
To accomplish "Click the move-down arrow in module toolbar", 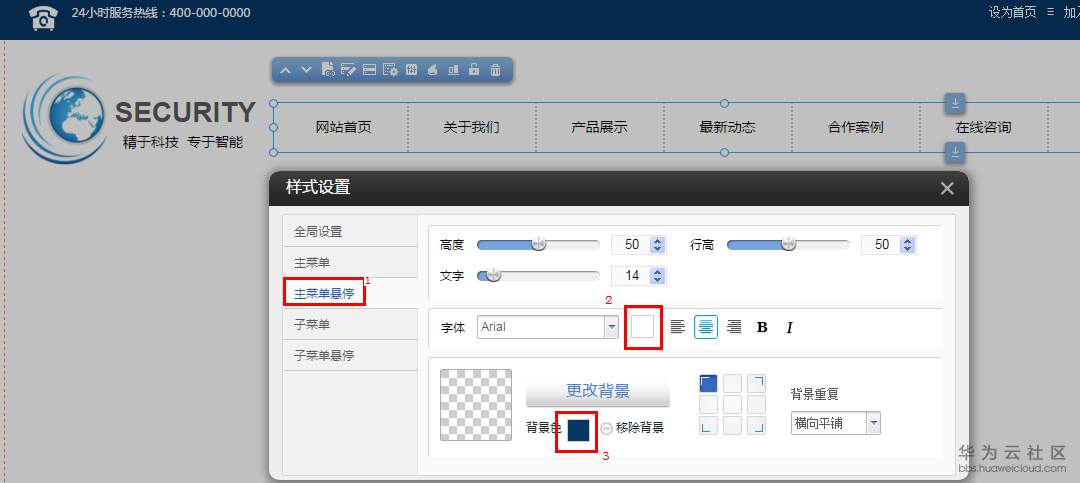I will coord(307,70).
